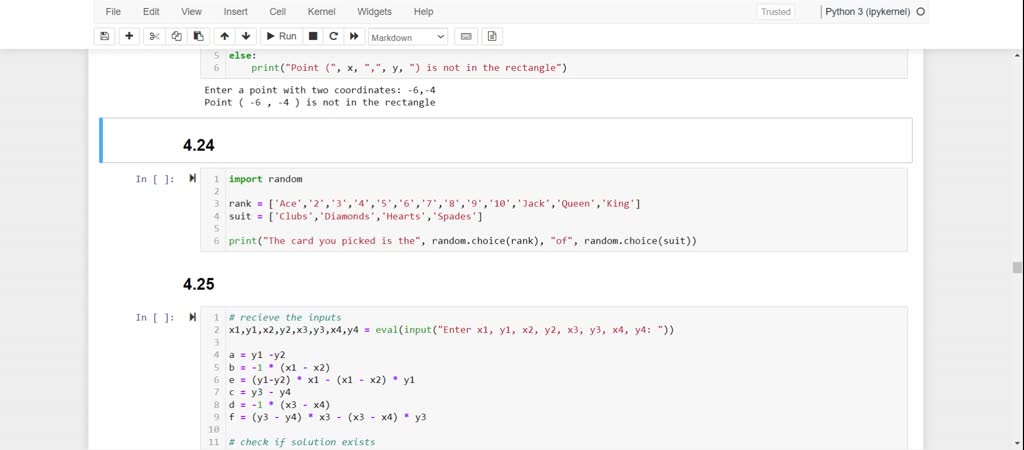This screenshot has height=450, width=1024.
Task: Interrupt the kernel with stop icon
Action: pyautogui.click(x=313, y=36)
